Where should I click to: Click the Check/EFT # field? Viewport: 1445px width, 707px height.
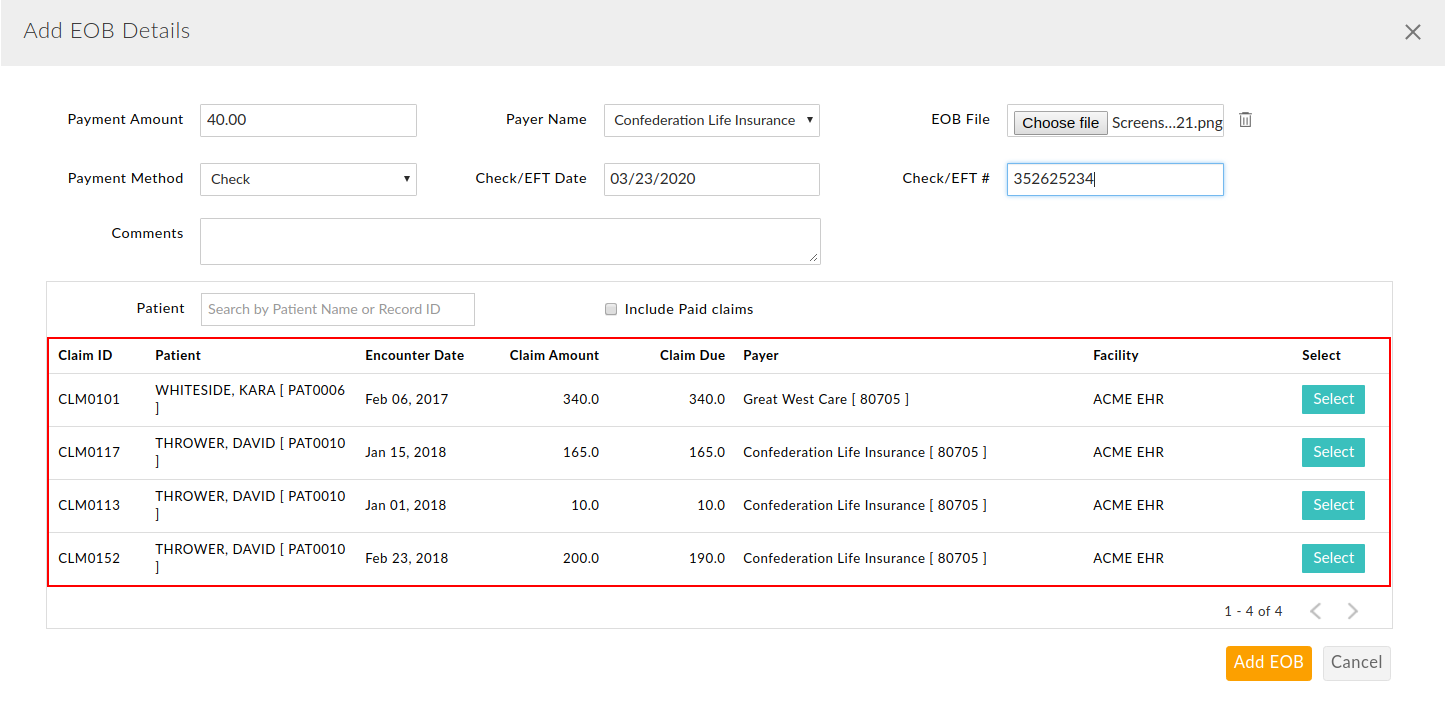point(1115,179)
